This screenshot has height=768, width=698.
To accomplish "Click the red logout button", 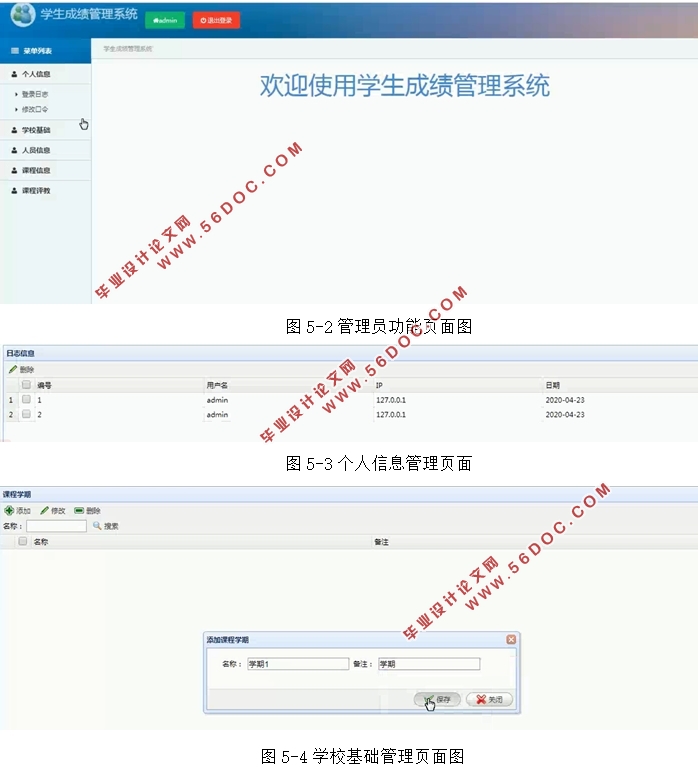I will [x=216, y=20].
